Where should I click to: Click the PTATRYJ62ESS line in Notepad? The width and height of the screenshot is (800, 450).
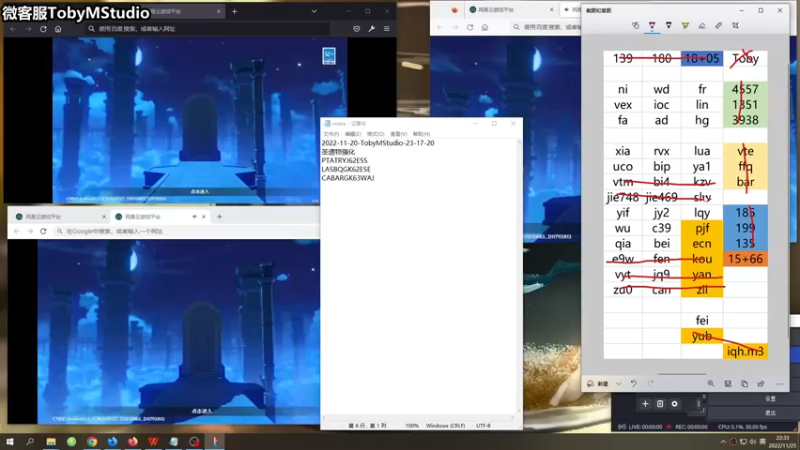point(344,160)
